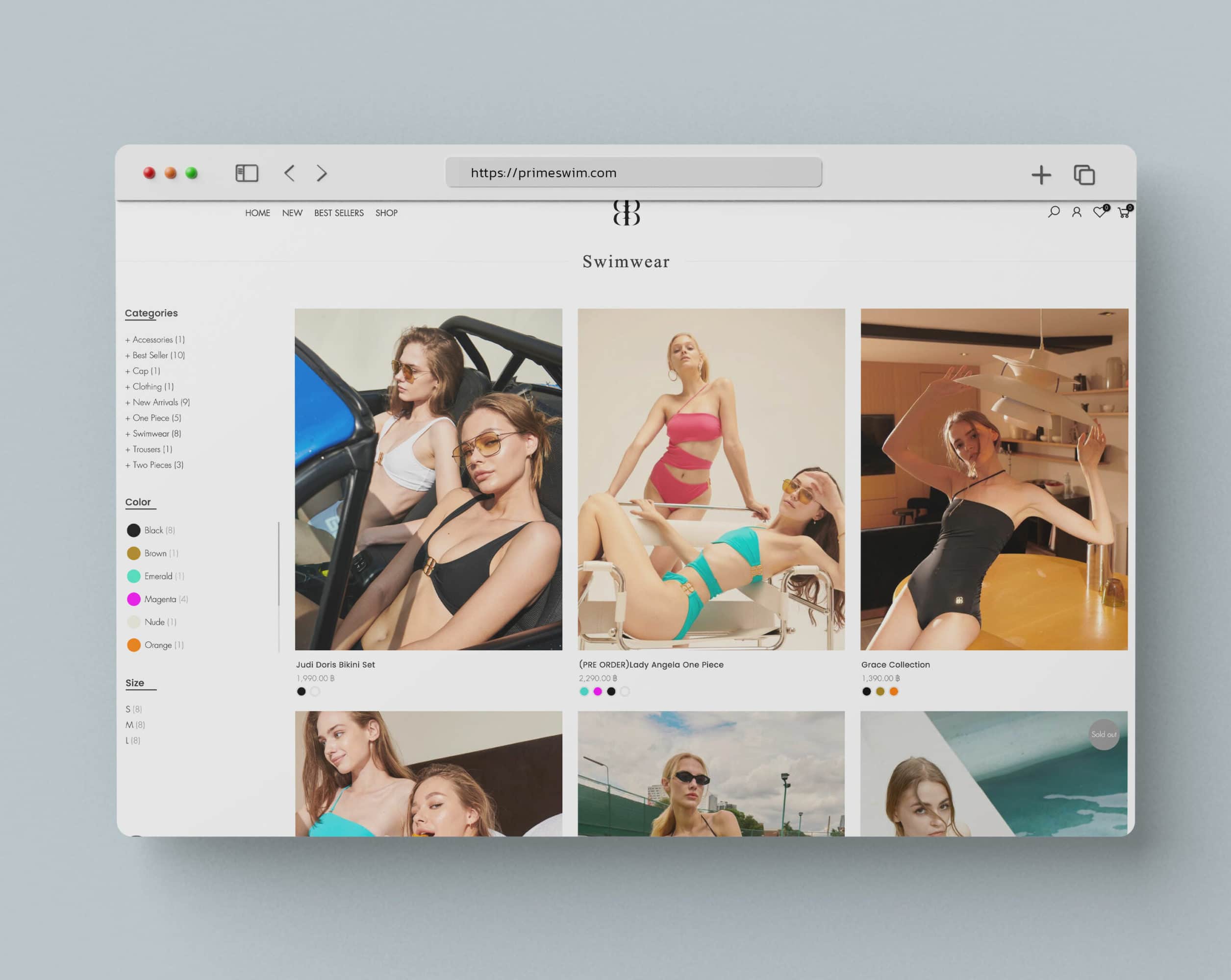1231x980 pixels.
Task: Go forward with the browser forward arrow
Action: click(x=322, y=173)
